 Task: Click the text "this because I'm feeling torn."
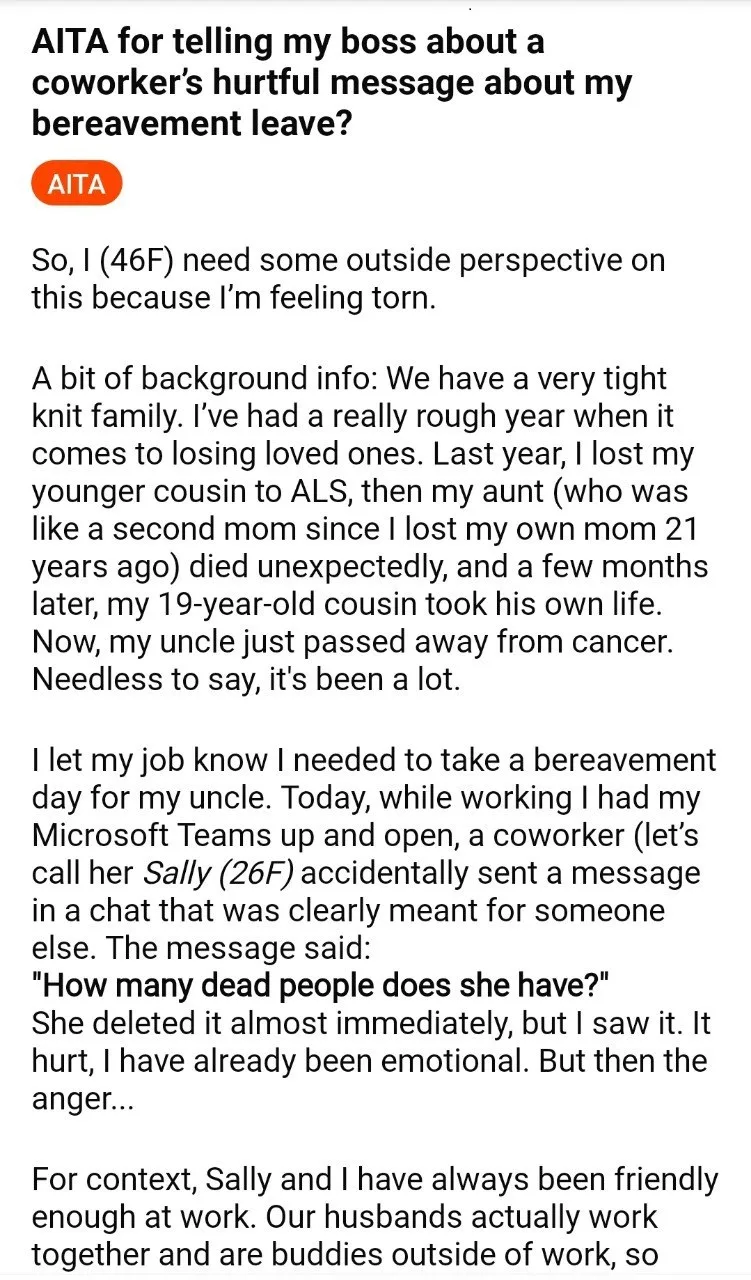[x=234, y=298]
